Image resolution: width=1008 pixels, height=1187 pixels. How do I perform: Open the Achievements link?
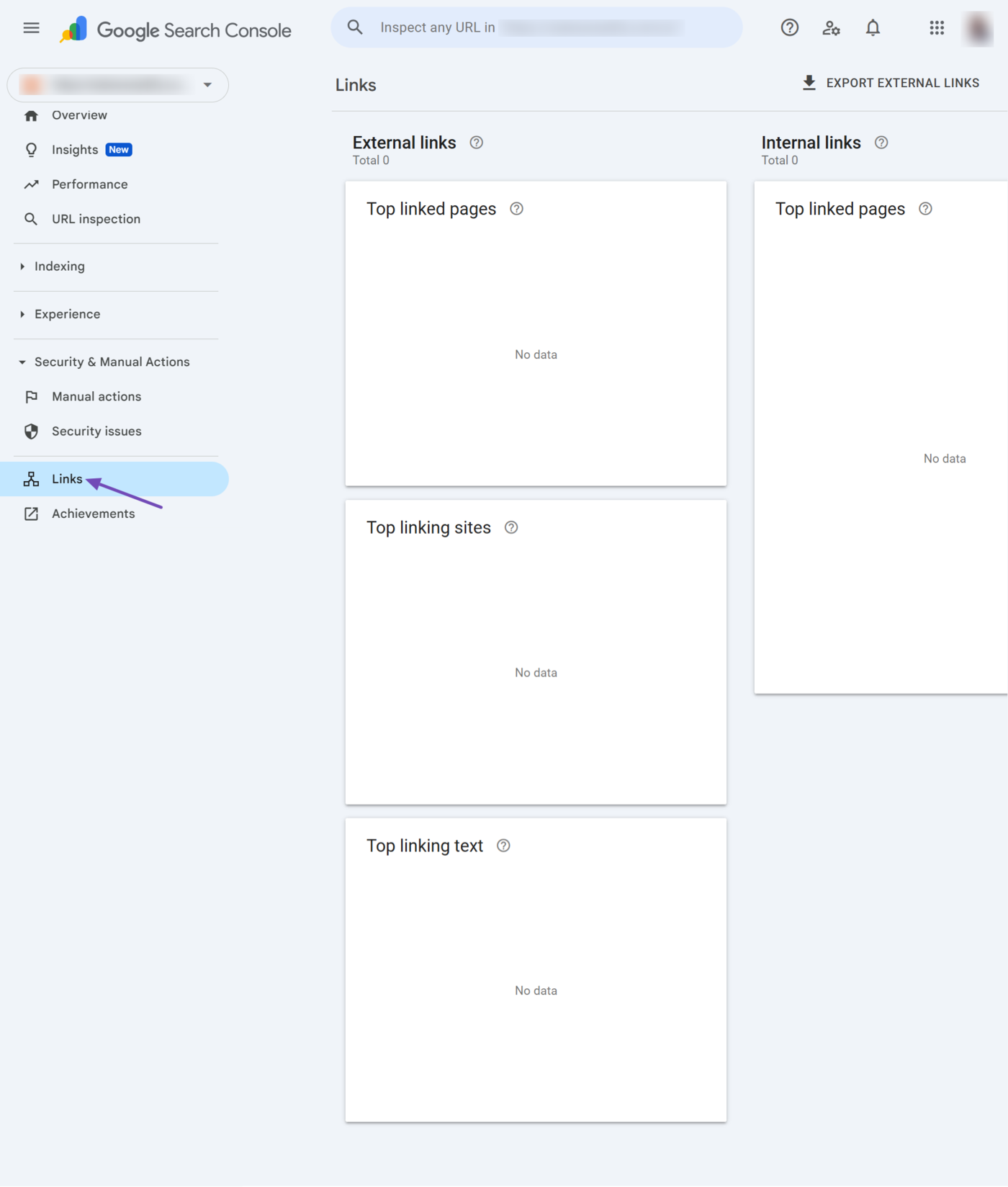coord(93,514)
